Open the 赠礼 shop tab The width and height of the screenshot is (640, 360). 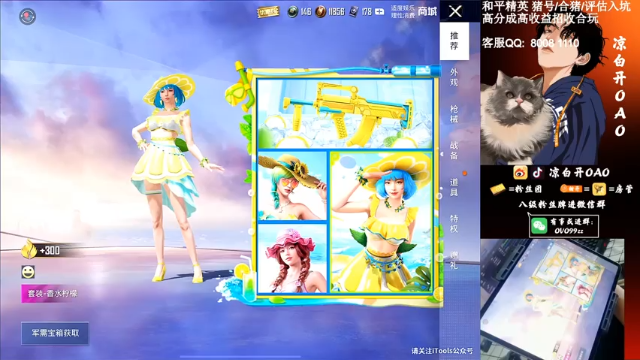pyautogui.click(x=454, y=260)
